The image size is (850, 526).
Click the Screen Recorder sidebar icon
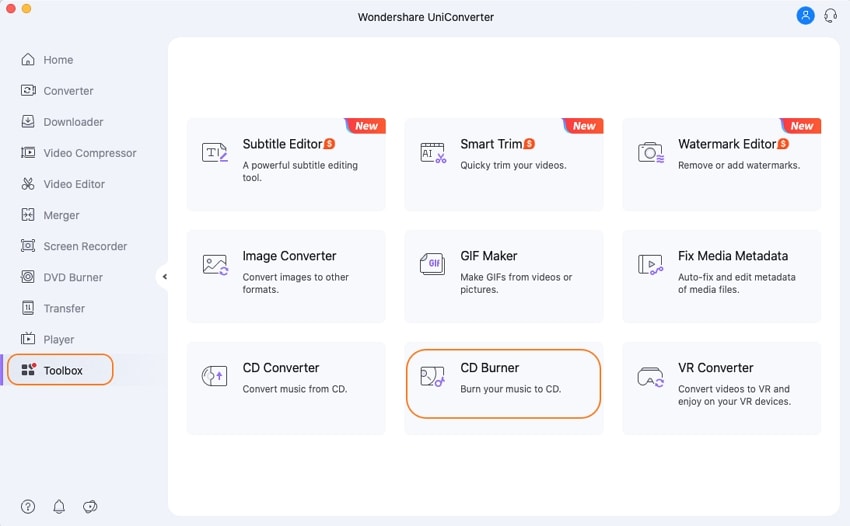28,246
